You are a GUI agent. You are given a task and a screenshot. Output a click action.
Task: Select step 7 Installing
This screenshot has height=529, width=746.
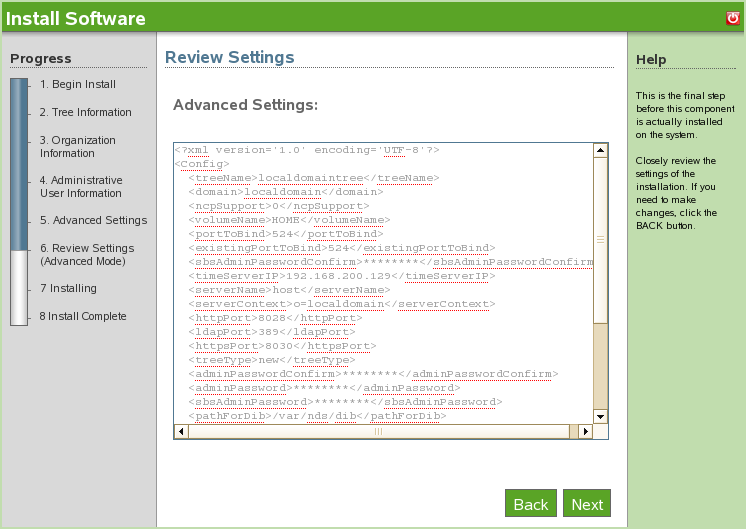(68, 288)
